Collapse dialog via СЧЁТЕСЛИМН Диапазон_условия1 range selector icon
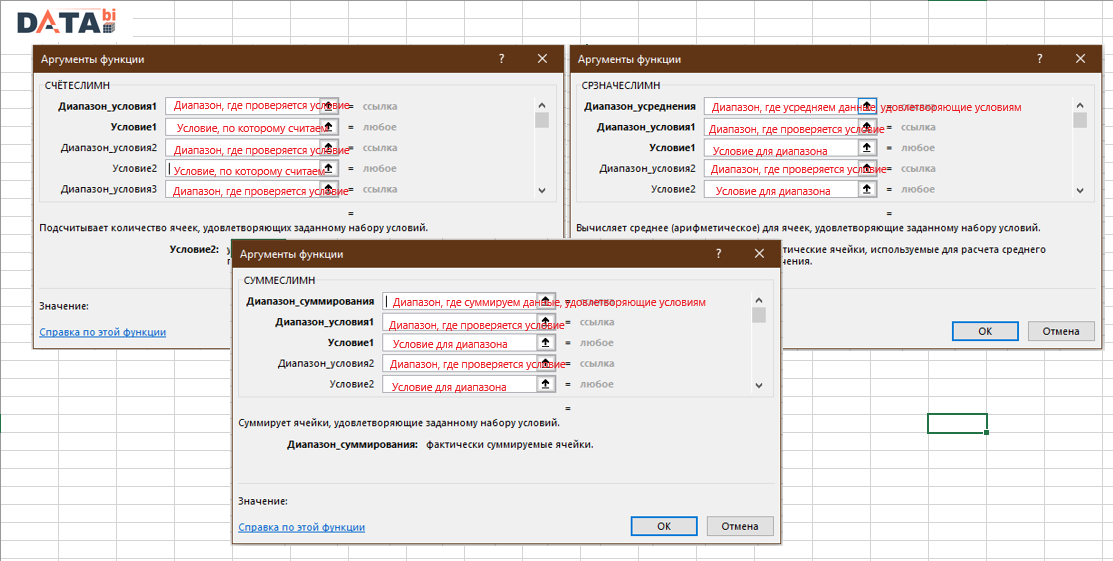 tap(329, 107)
